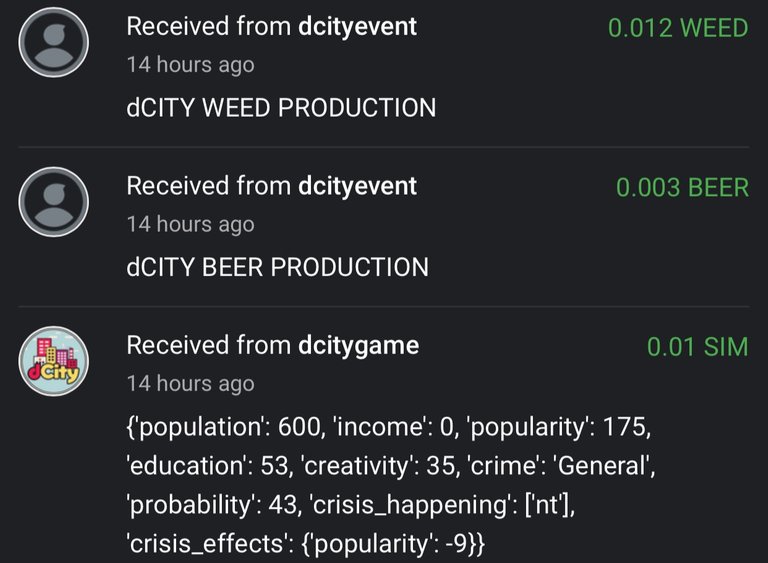Tap the dCITY BEER PRODUCTION memo
Viewport: 768px width, 563px height.
click(278, 268)
